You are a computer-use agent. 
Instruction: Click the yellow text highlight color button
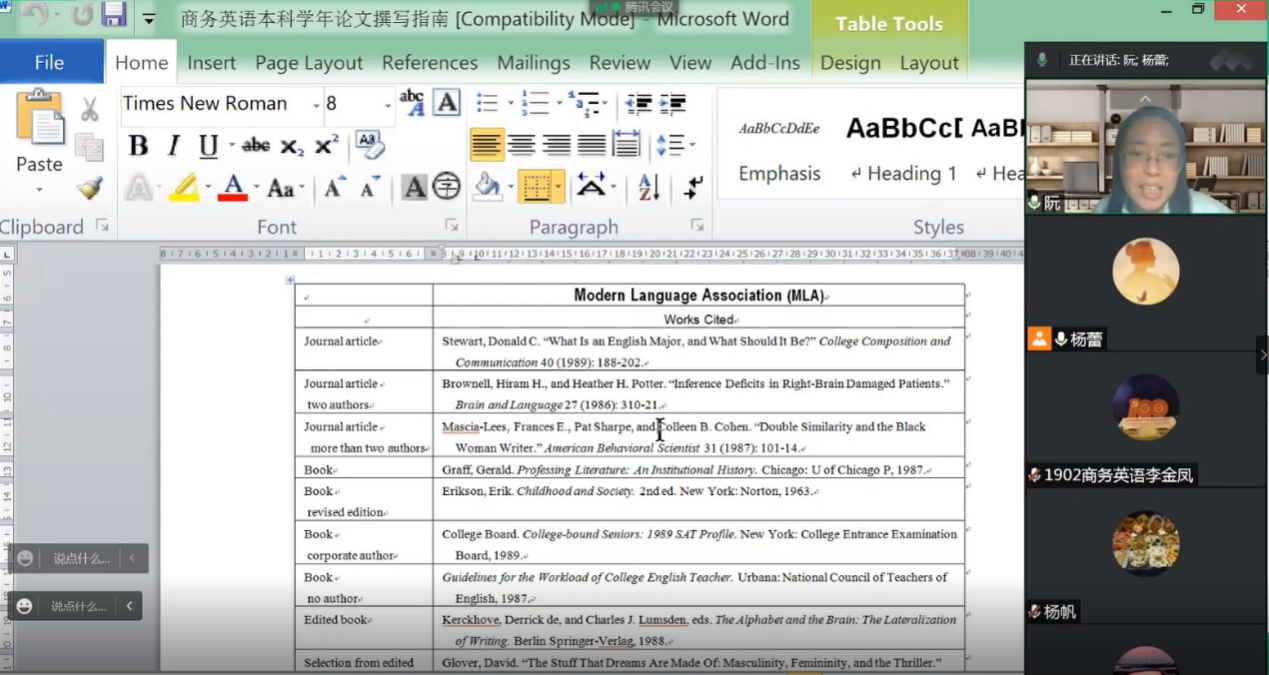point(183,187)
